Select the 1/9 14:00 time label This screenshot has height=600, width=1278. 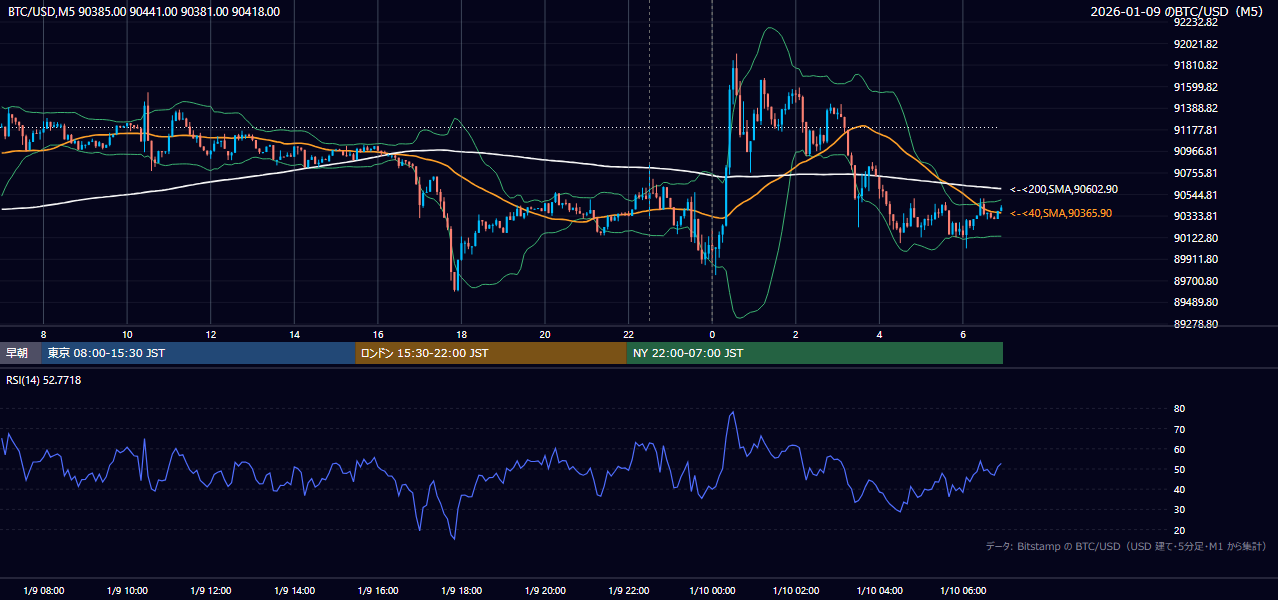tap(294, 590)
